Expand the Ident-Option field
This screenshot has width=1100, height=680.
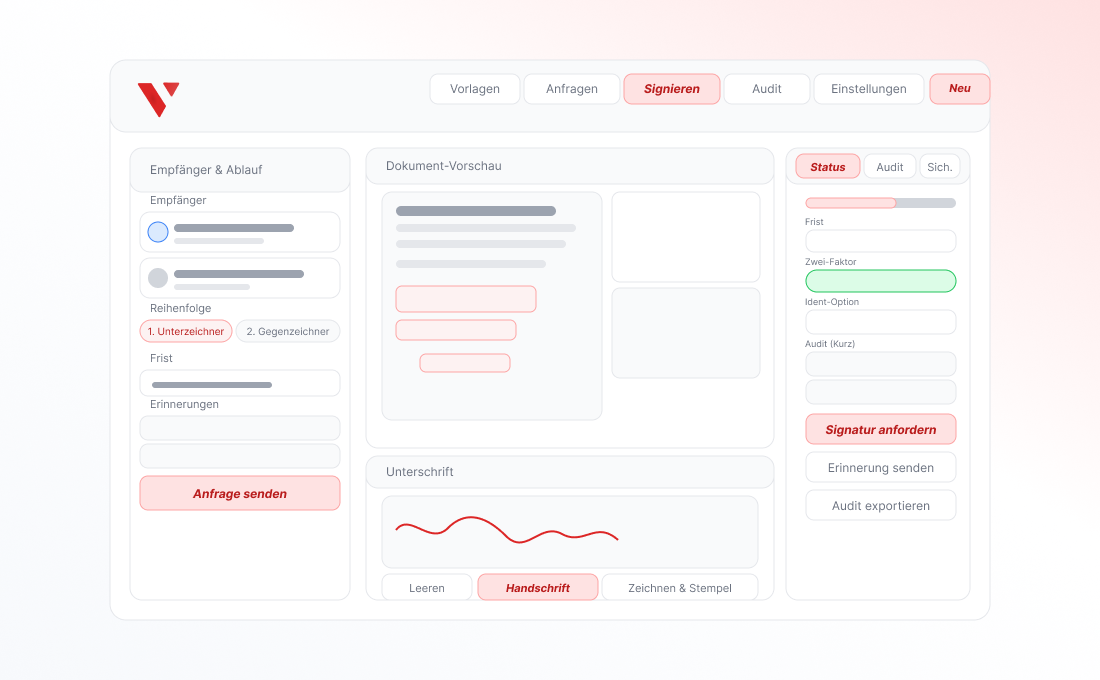pyautogui.click(x=880, y=322)
